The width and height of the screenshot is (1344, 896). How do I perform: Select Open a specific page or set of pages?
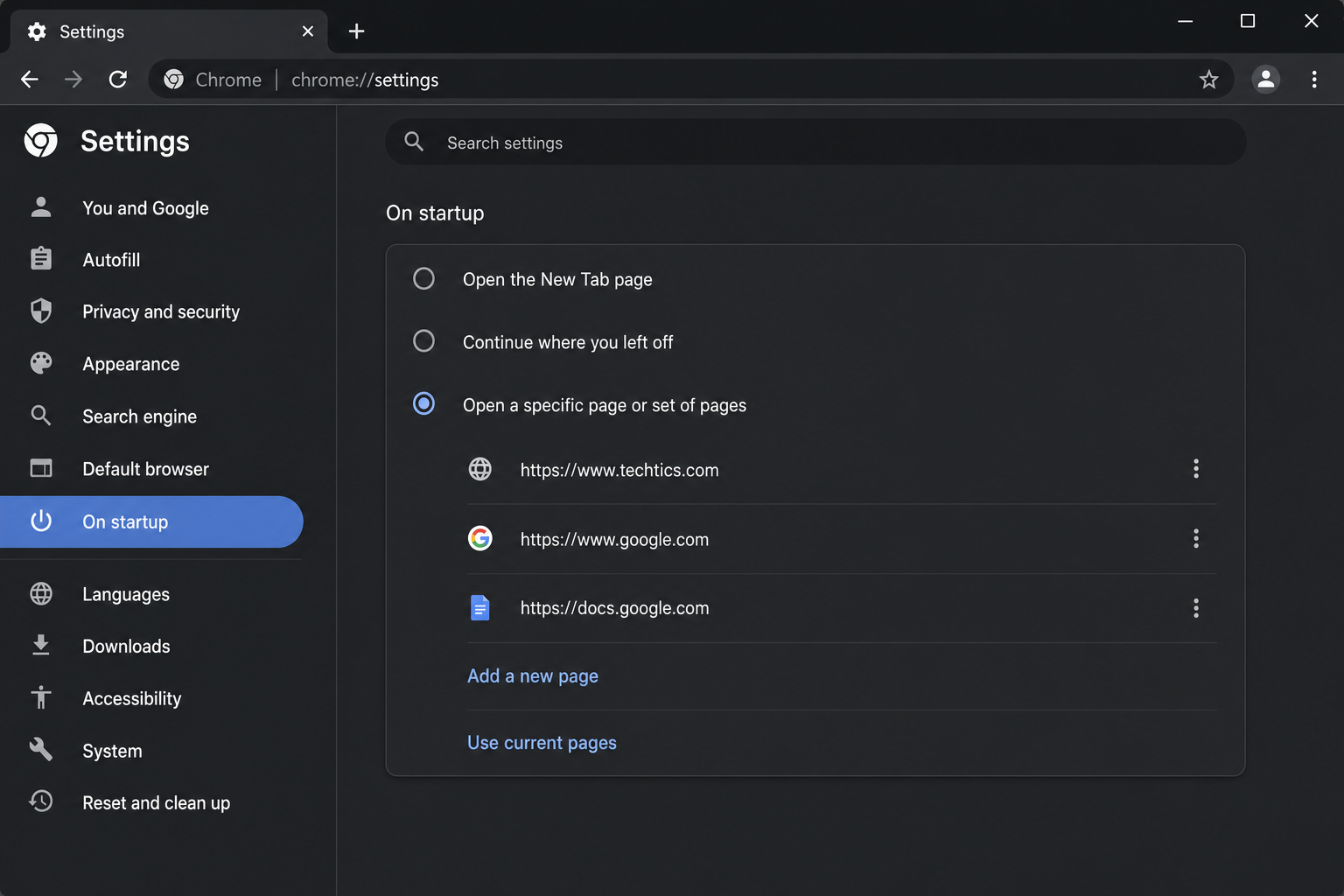pos(423,403)
